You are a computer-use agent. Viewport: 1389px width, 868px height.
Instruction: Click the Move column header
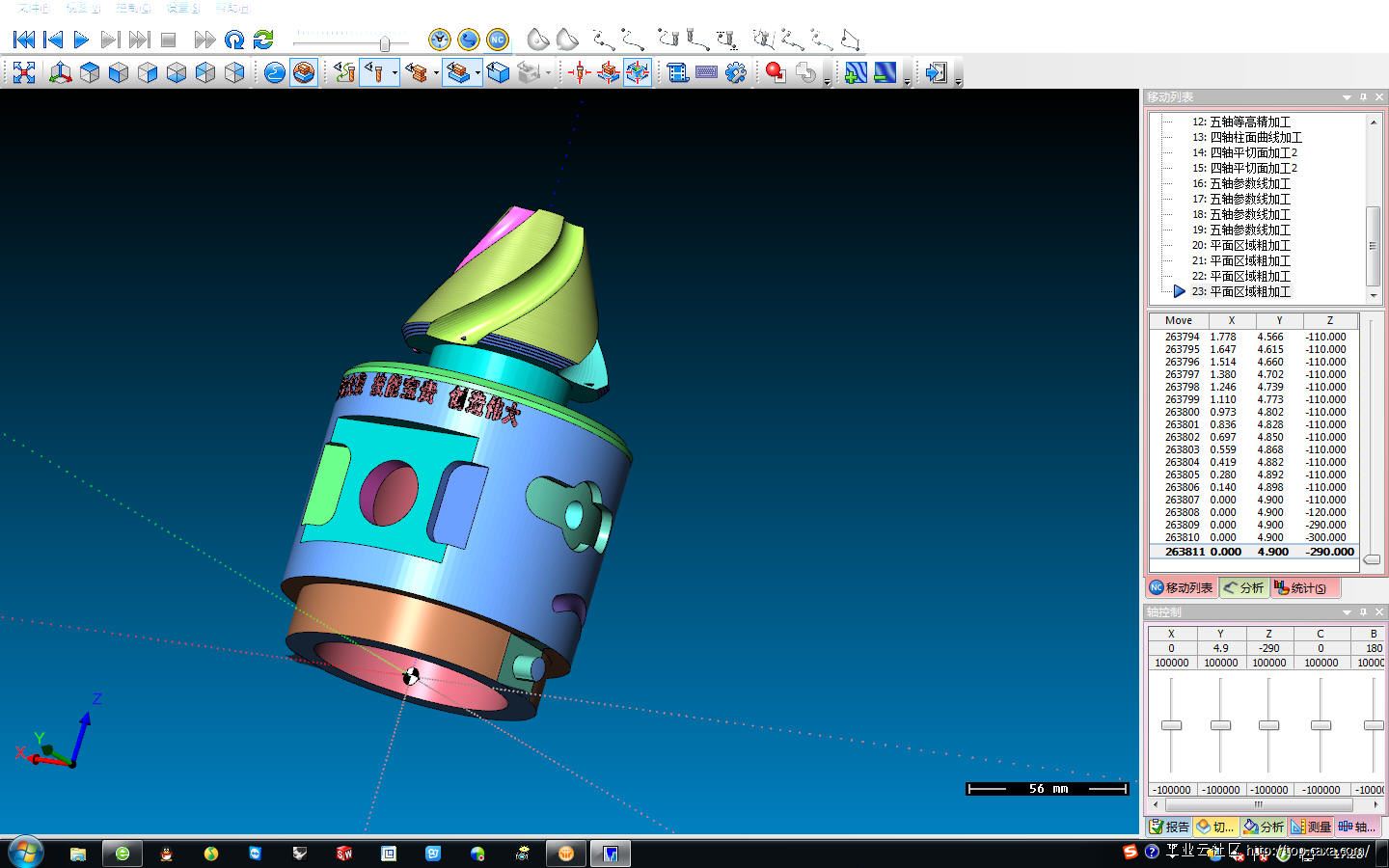1178,320
